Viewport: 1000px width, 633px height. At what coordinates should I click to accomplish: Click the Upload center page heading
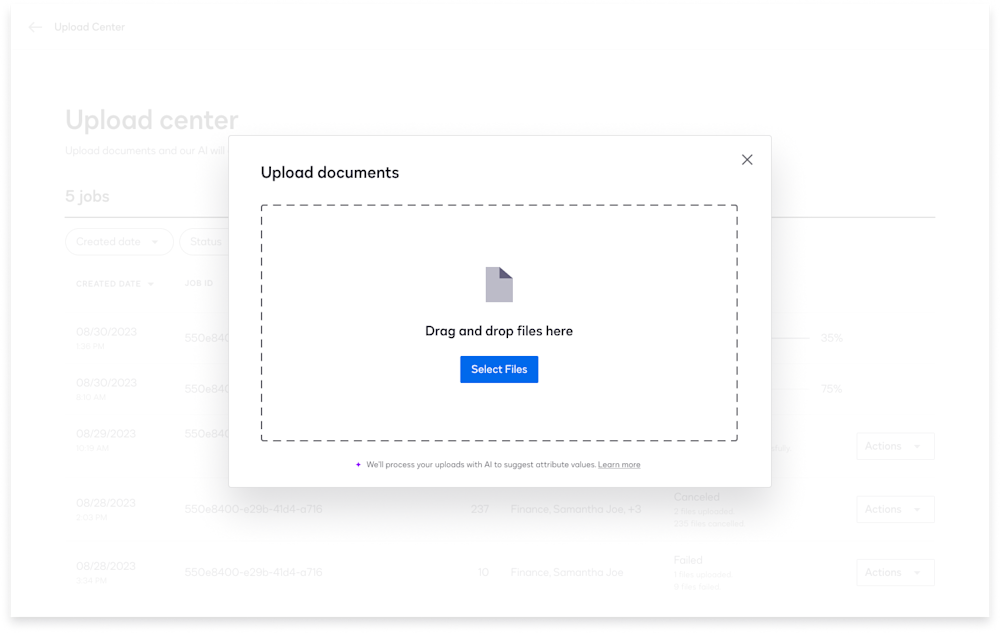(x=152, y=119)
